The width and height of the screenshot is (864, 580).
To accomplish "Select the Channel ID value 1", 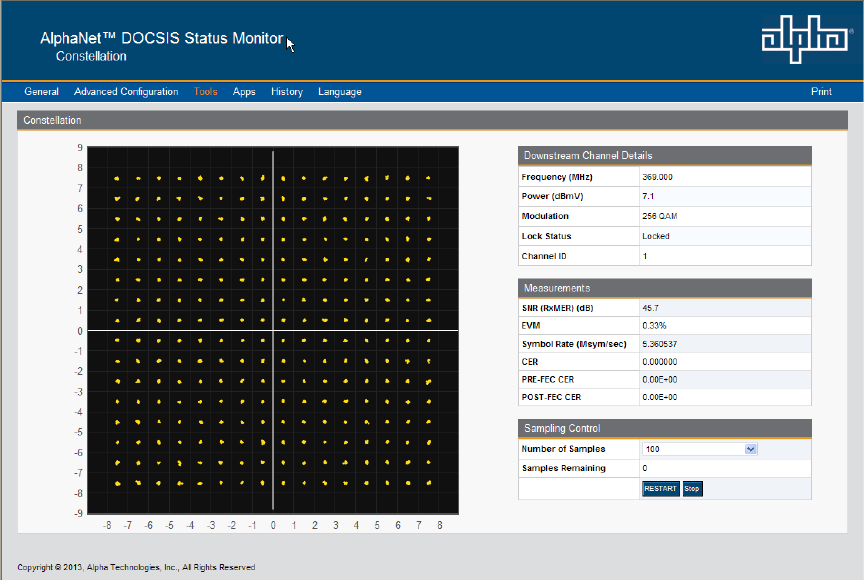I will pos(645,256).
